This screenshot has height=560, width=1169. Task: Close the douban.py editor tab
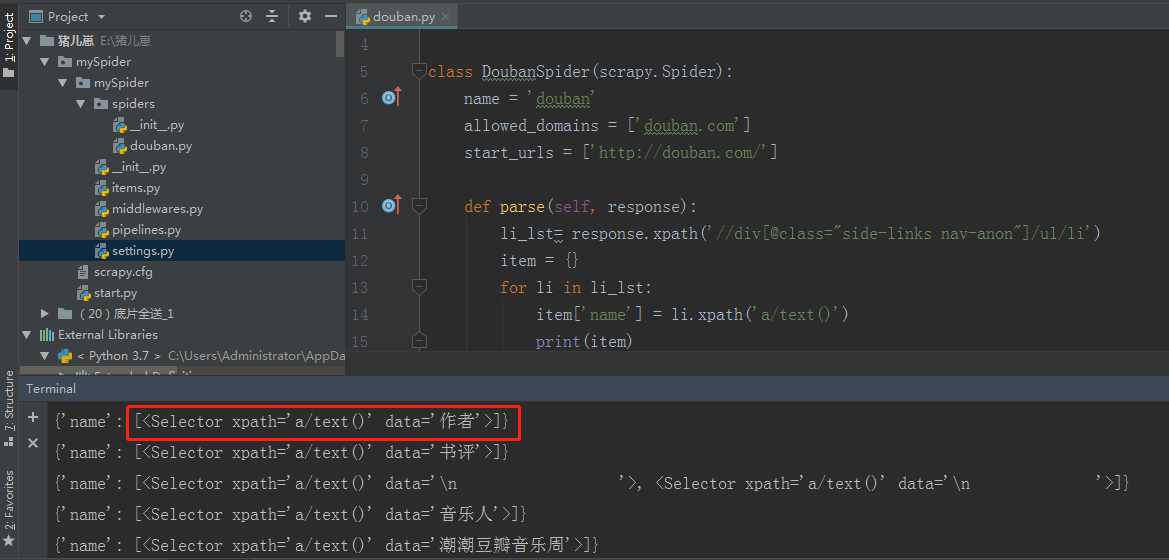click(x=445, y=16)
